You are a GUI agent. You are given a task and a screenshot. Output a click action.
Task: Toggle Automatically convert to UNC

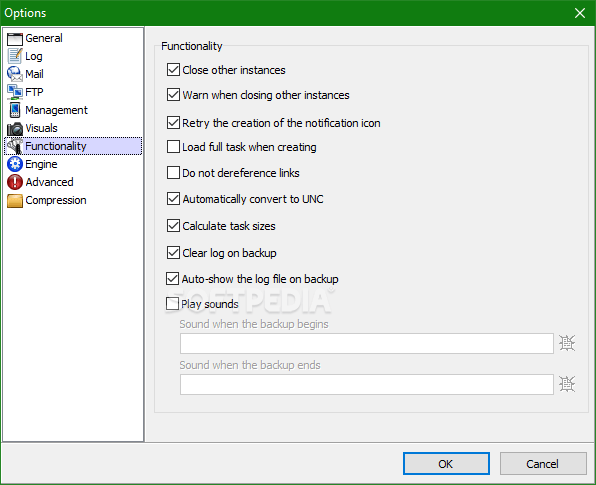click(173, 199)
